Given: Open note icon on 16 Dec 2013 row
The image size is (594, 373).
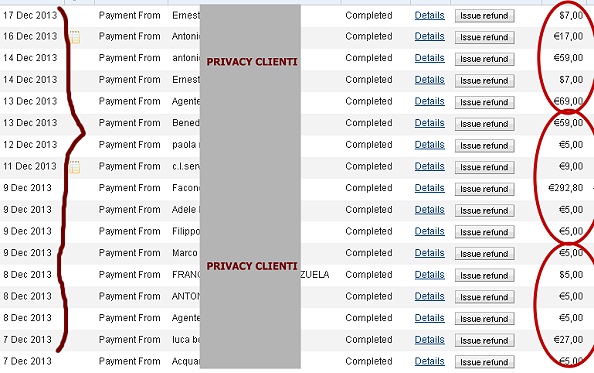Looking at the screenshot, I should (x=75, y=37).
